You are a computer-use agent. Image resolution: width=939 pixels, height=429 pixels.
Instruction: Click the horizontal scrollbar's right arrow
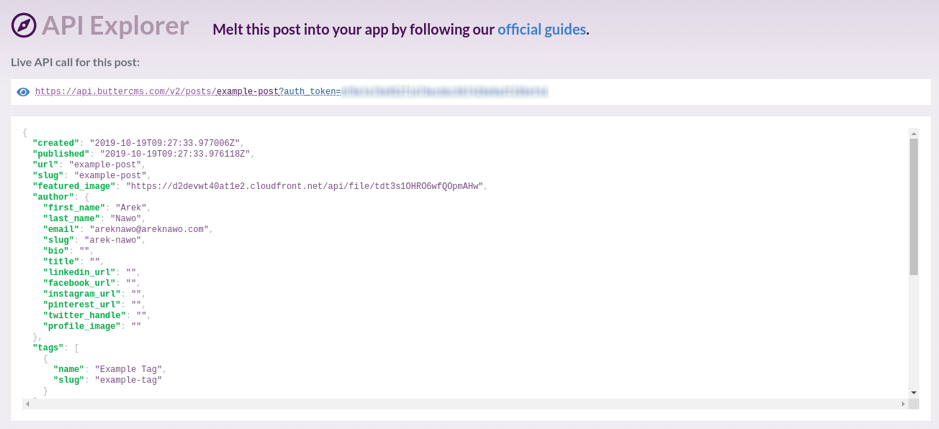[903, 404]
